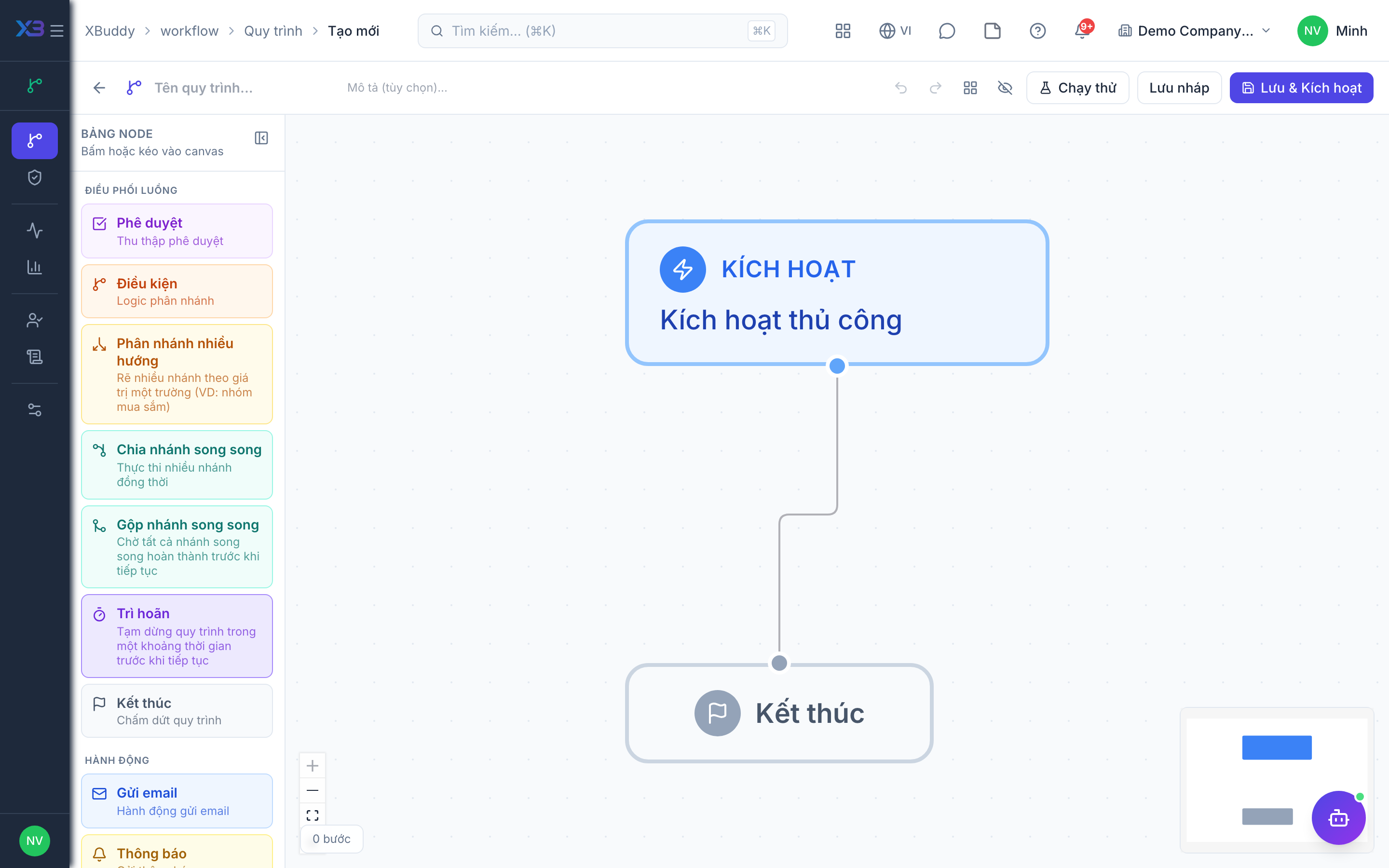Click the redo arrow in workflow toolbar
The height and width of the screenshot is (868, 1389).
pos(936,88)
